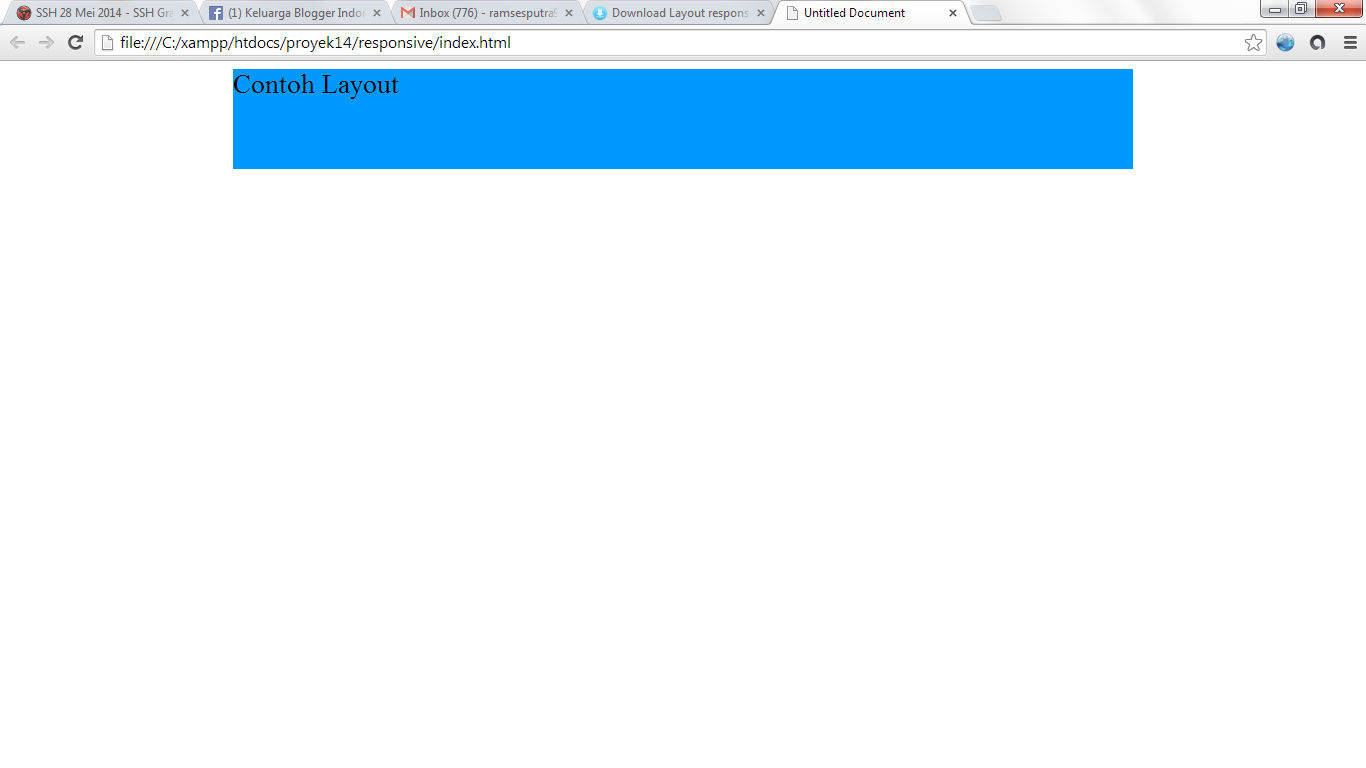Open the globe browser extension icon
This screenshot has width=1366, height=768.
(x=1285, y=42)
